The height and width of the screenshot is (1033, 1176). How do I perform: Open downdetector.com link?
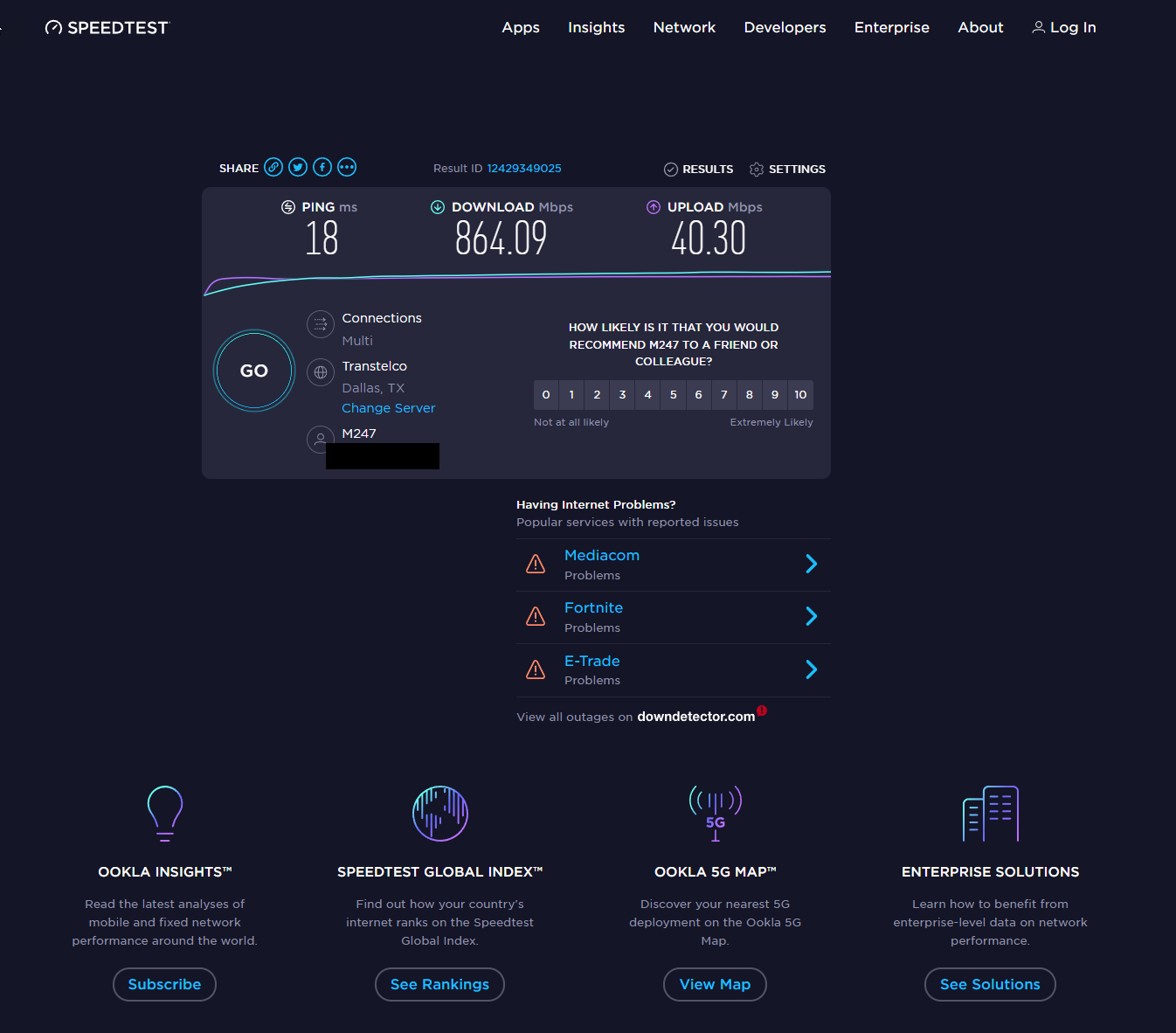(x=696, y=717)
